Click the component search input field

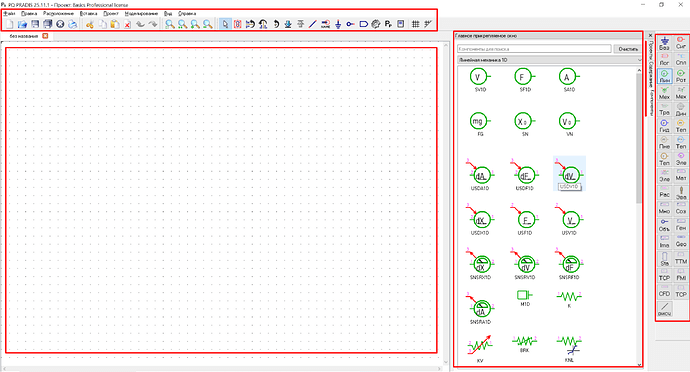coord(534,49)
